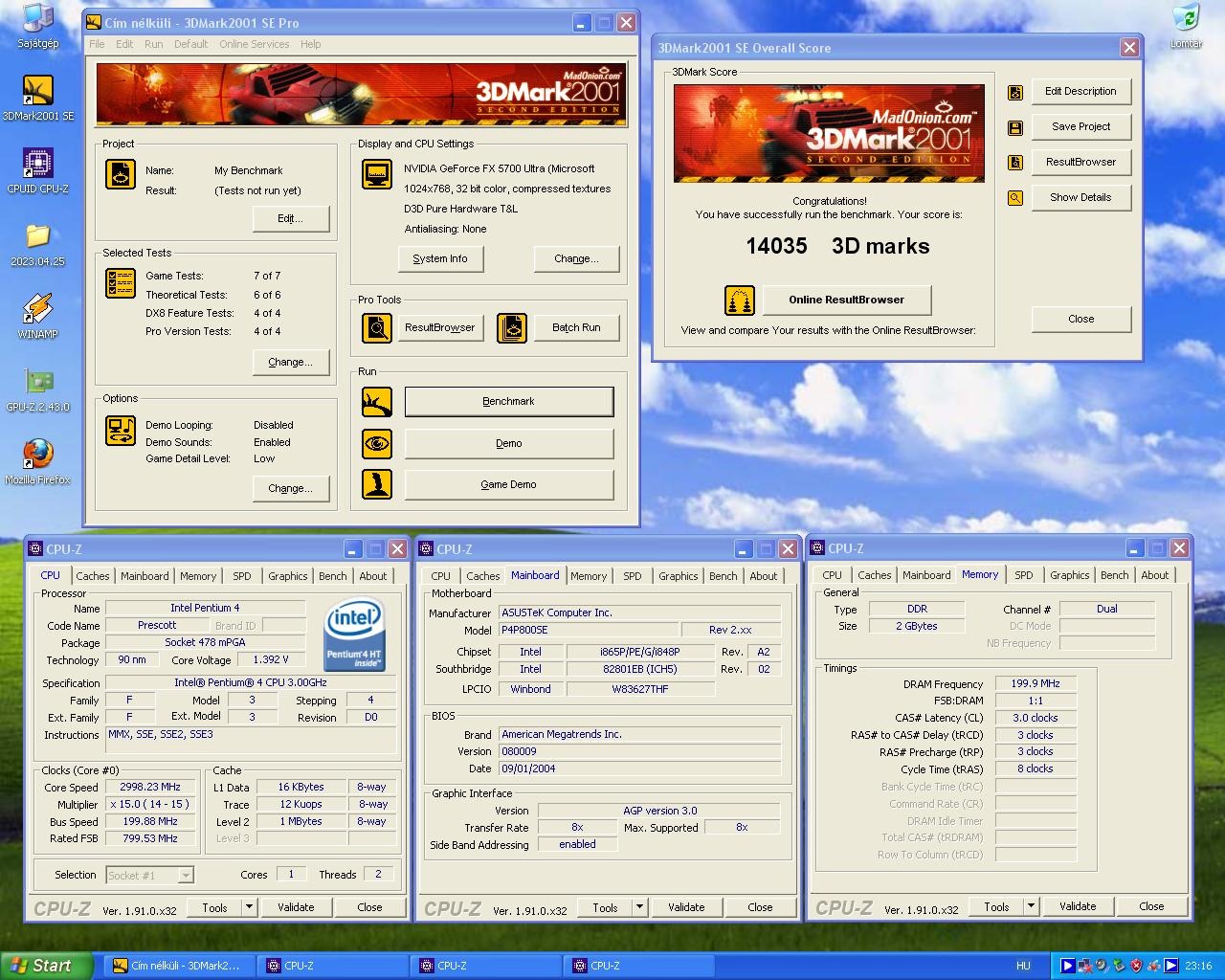1225x980 pixels.
Task: Click the Game Demo joystick icon
Action: pyautogui.click(x=377, y=484)
